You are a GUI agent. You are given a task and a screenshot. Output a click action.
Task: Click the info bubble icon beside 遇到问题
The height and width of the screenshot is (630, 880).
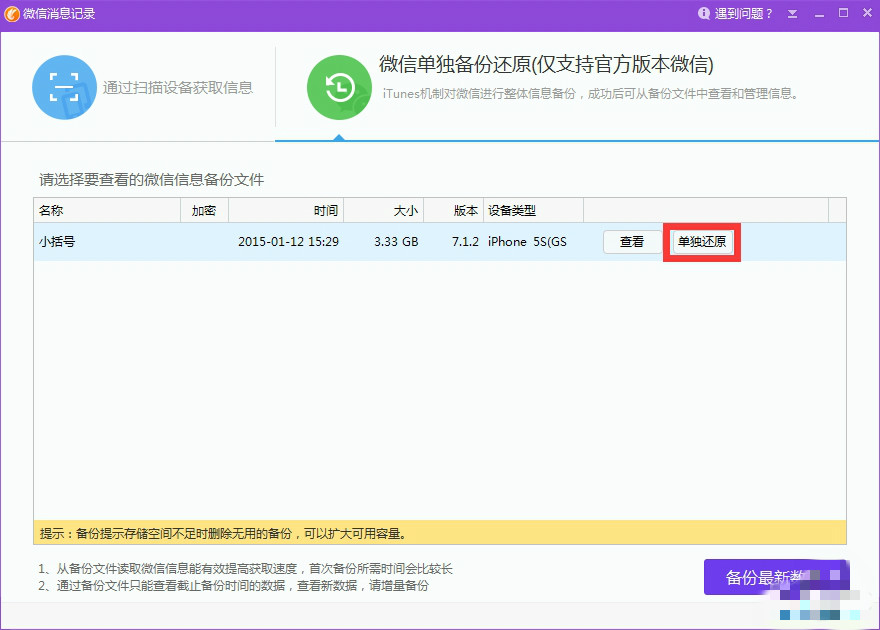[x=704, y=13]
